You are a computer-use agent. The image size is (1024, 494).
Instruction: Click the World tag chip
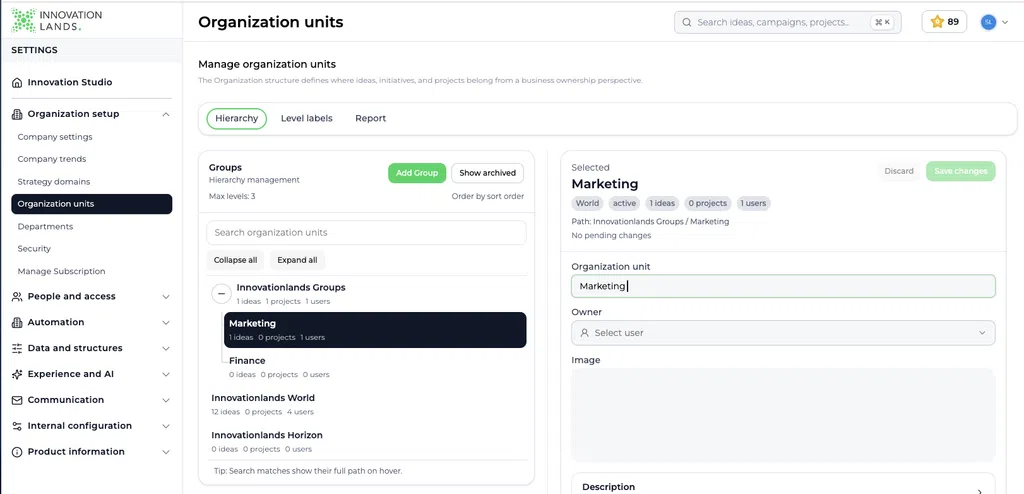tap(587, 203)
